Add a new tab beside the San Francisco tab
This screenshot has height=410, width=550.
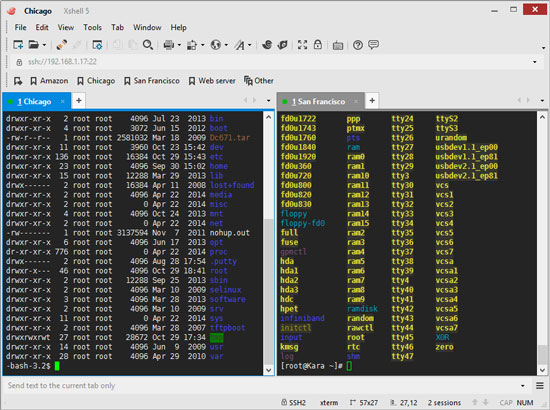[x=372, y=101]
